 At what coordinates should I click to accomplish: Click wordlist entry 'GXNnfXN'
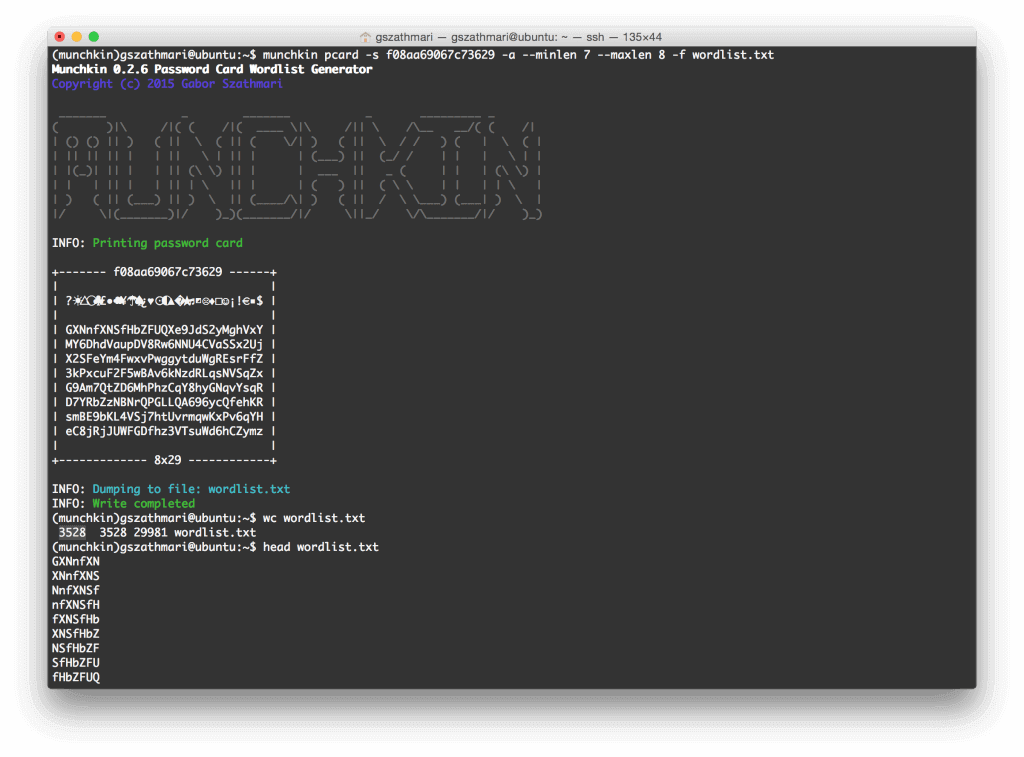point(76,561)
